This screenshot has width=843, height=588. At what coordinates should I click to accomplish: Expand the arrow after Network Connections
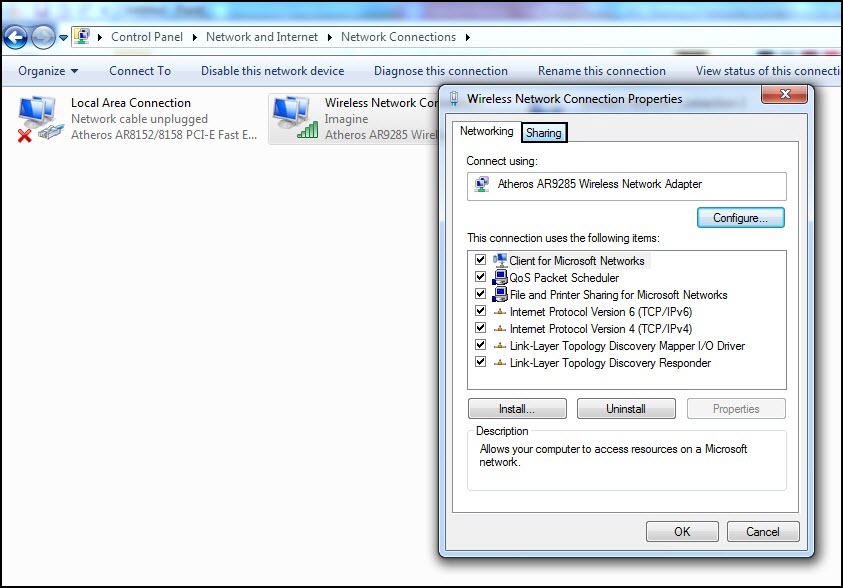(468, 37)
